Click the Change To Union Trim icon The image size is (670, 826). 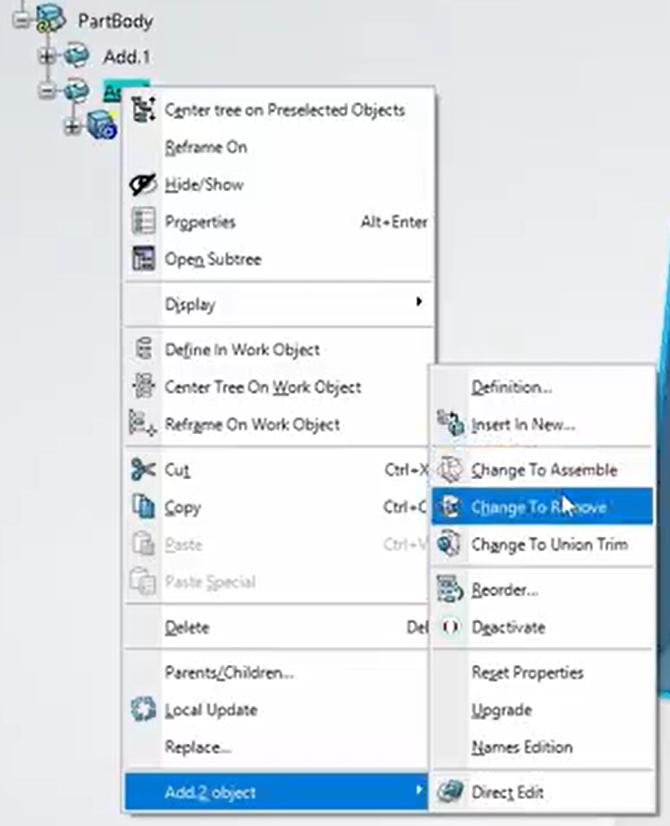coord(449,544)
